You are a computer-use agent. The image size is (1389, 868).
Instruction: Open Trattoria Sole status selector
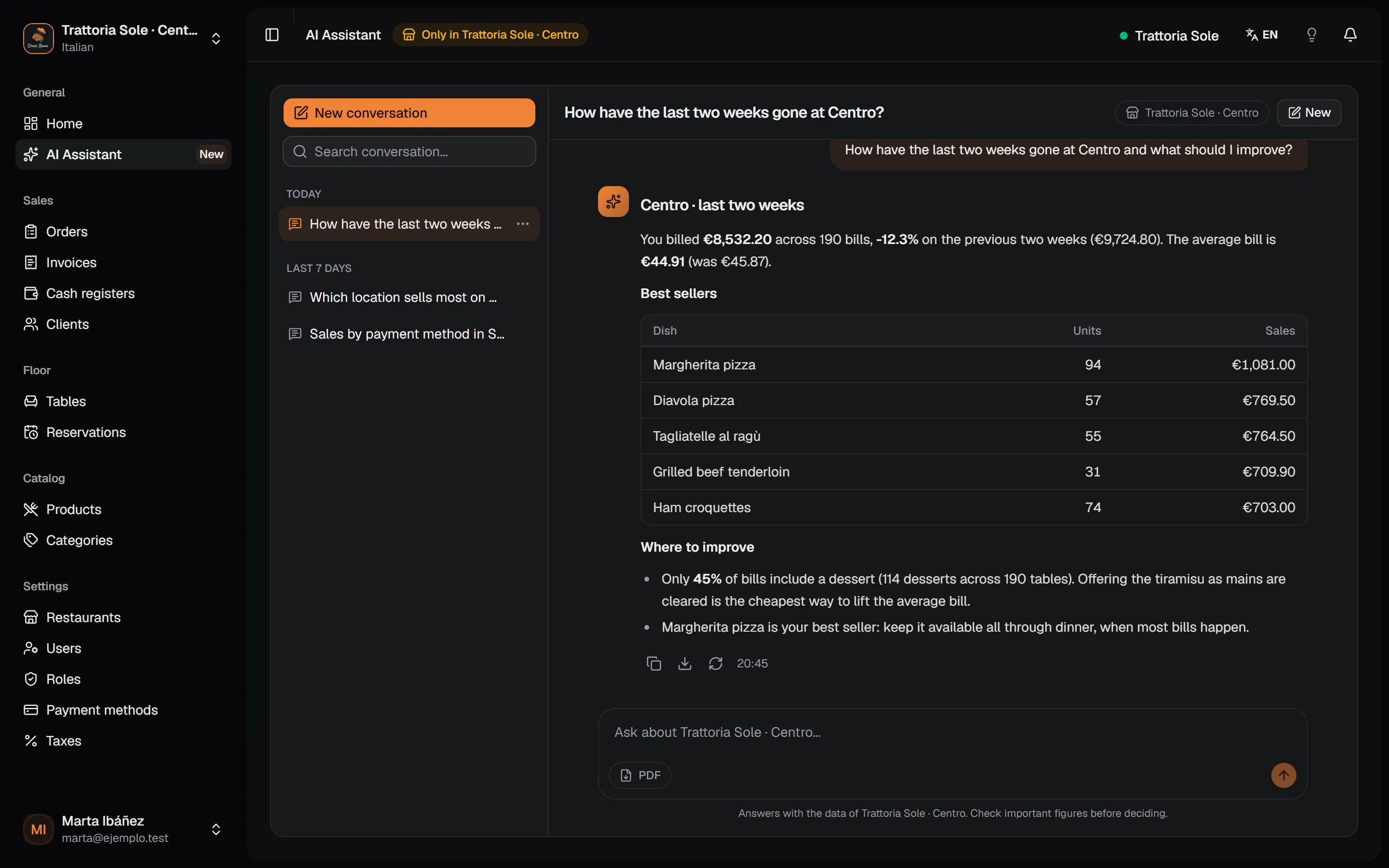[1169, 36]
